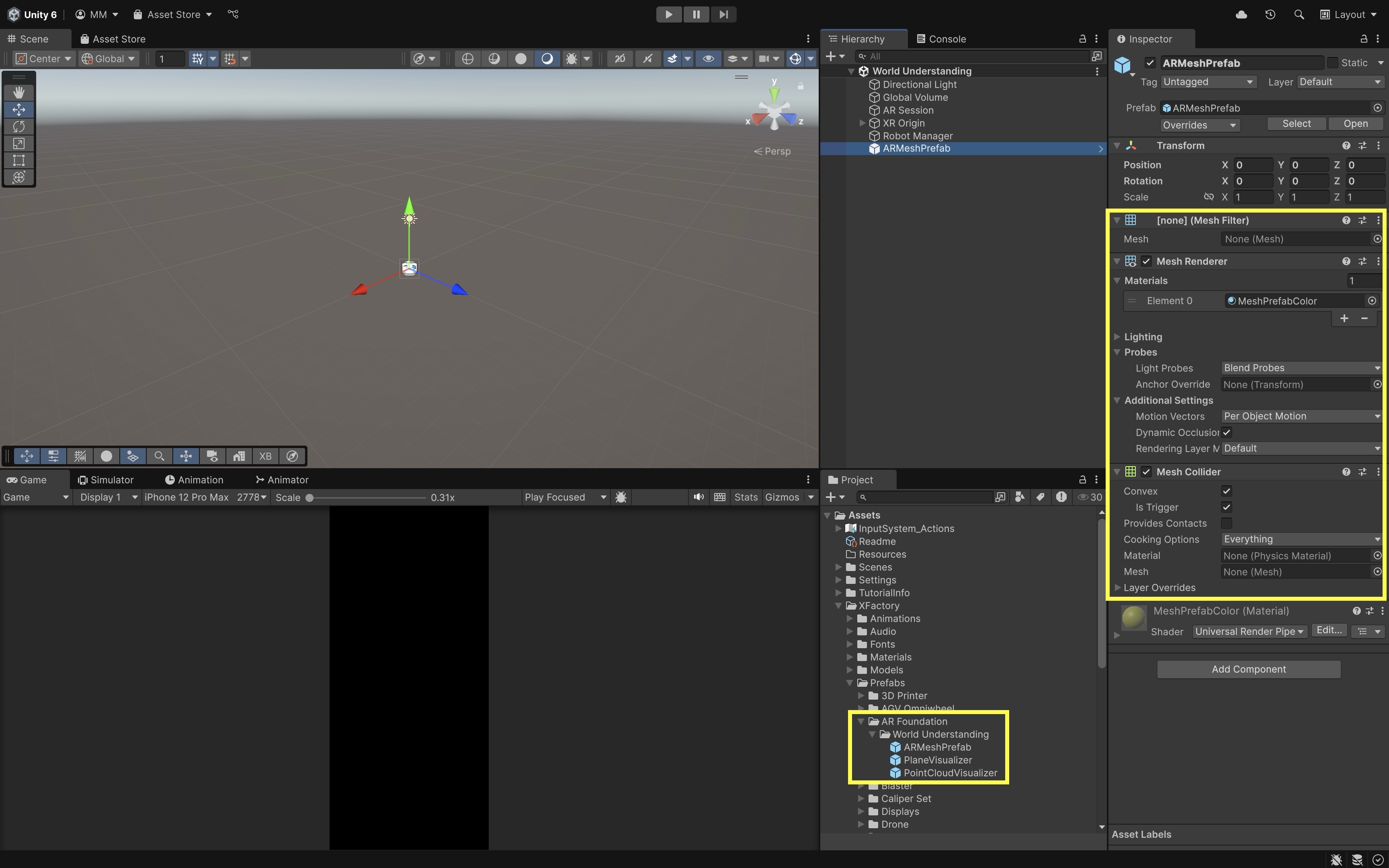Enable the Provides Contacts checkbox
This screenshot has width=1389, height=868.
tap(1227, 524)
